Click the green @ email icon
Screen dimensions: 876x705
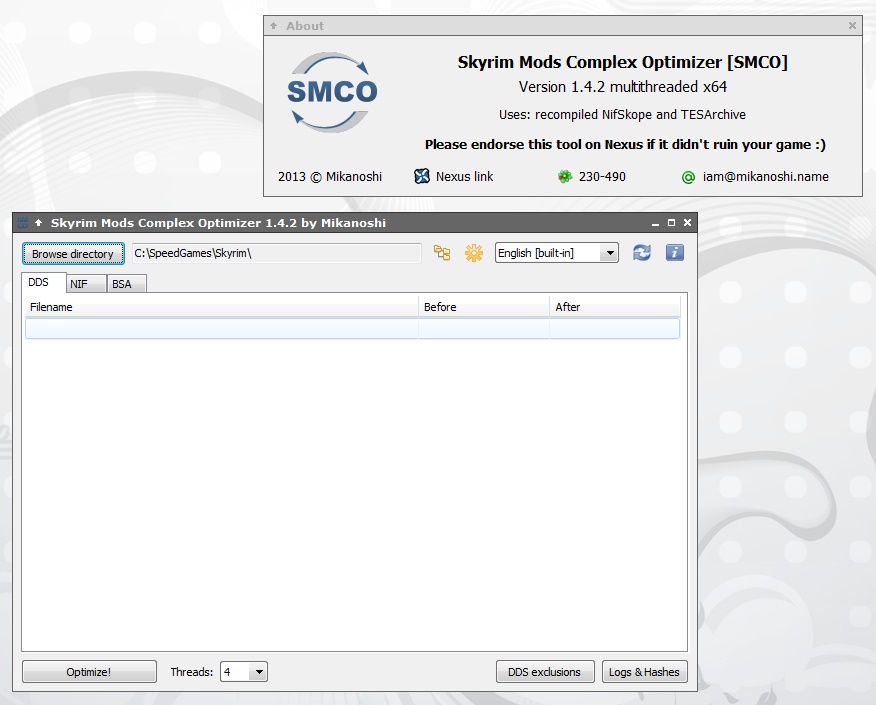688,177
